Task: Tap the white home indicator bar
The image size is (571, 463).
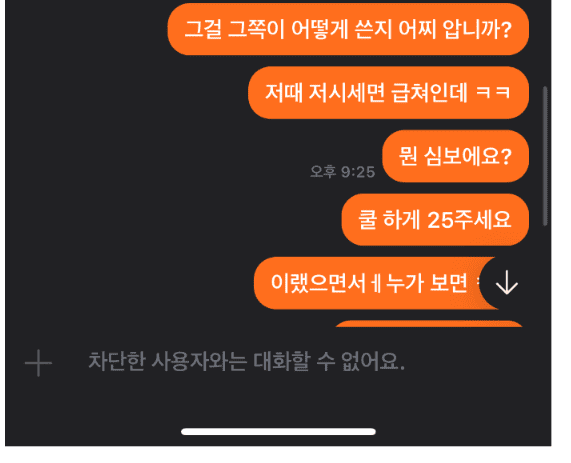Action: (278, 432)
